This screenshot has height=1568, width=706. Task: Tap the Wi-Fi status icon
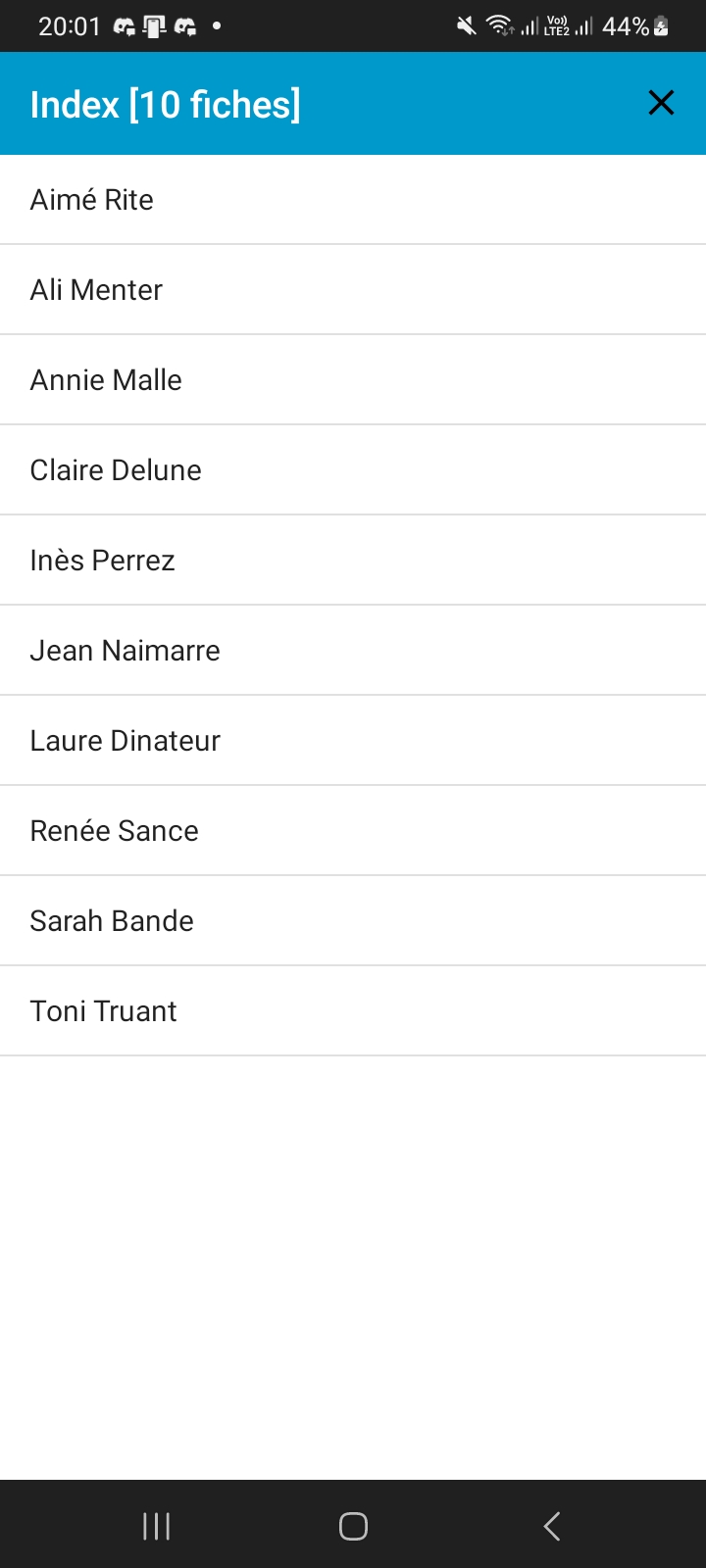pyautogui.click(x=500, y=26)
